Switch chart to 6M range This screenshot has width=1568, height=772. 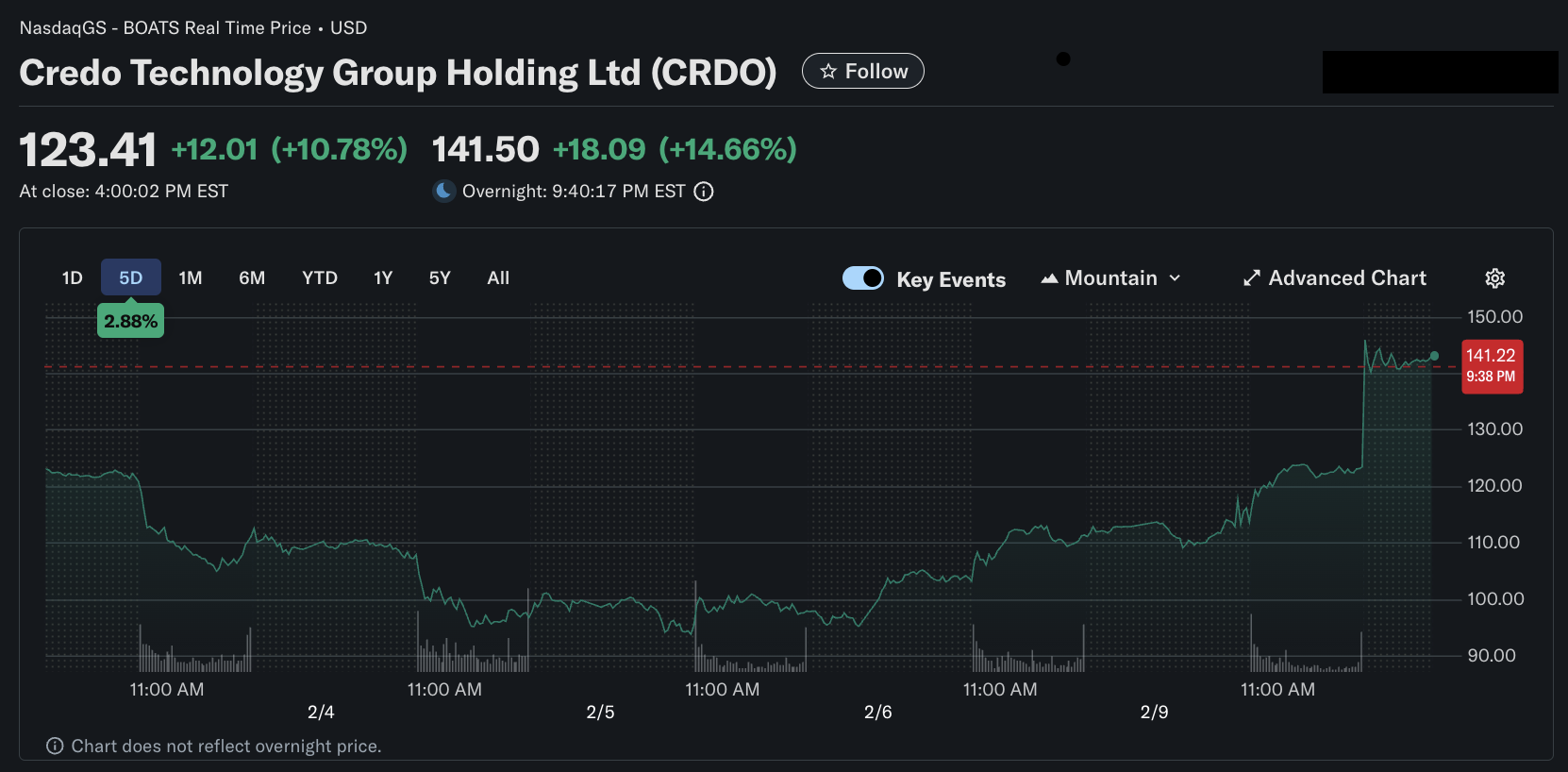click(252, 278)
